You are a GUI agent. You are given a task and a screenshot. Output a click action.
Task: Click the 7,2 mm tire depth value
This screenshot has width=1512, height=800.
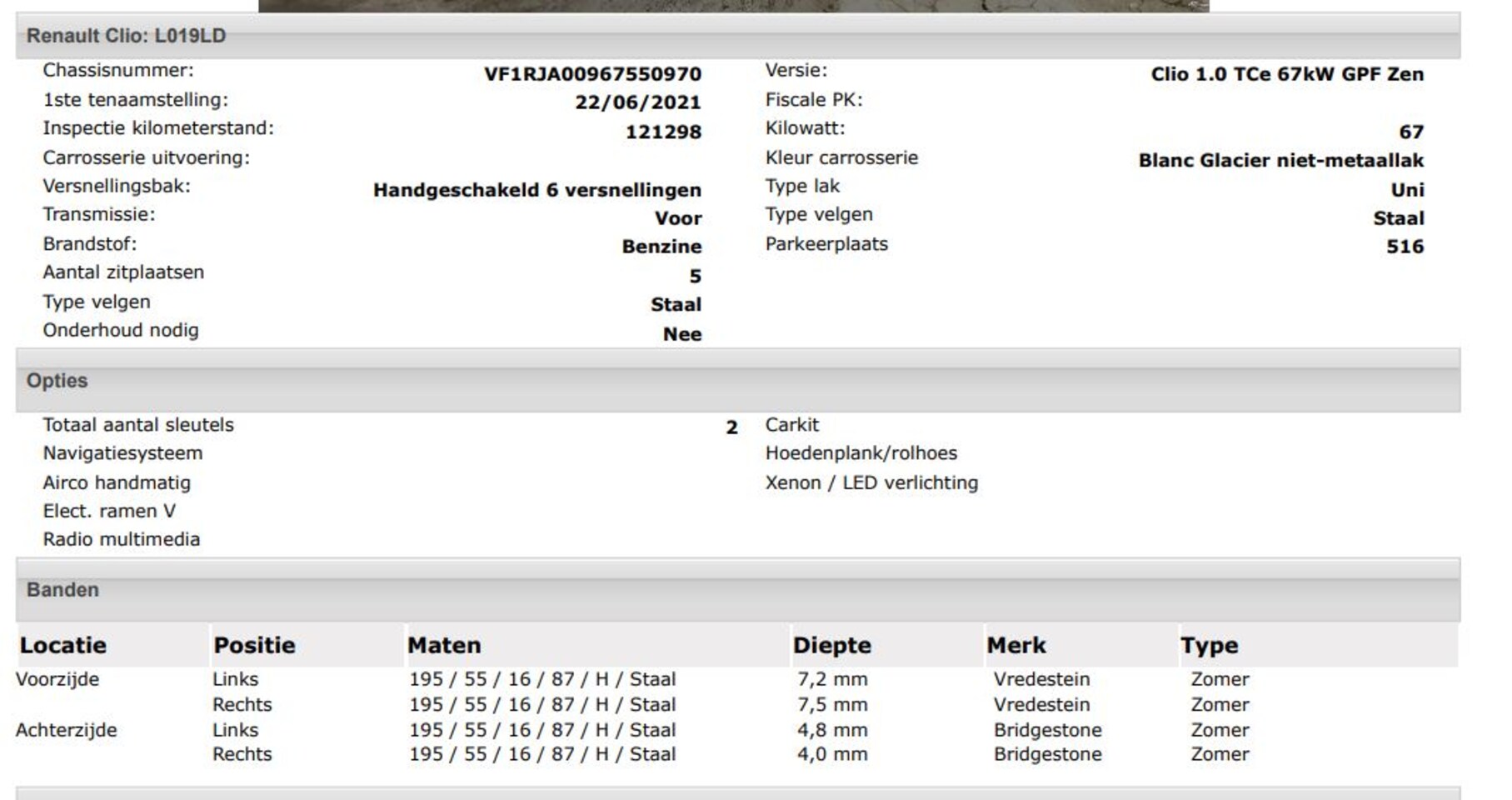[832, 679]
